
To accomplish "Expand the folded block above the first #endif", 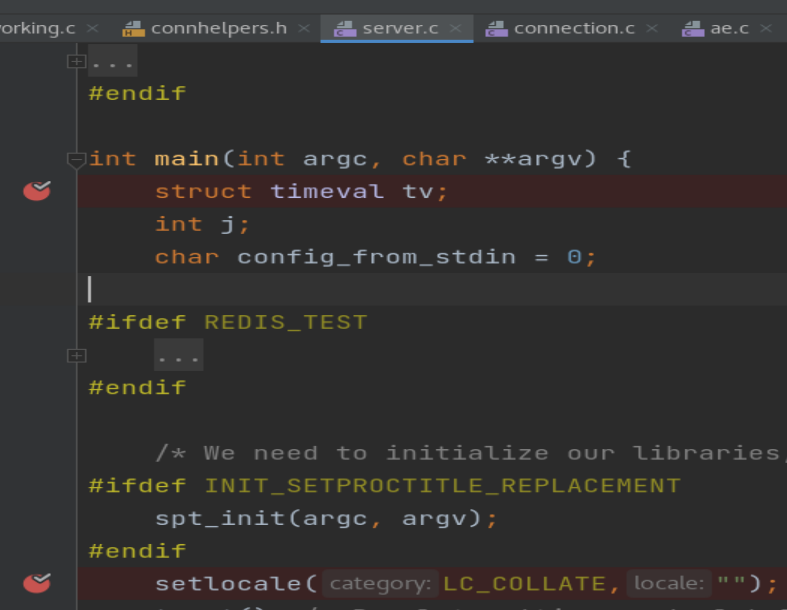I will 76,61.
